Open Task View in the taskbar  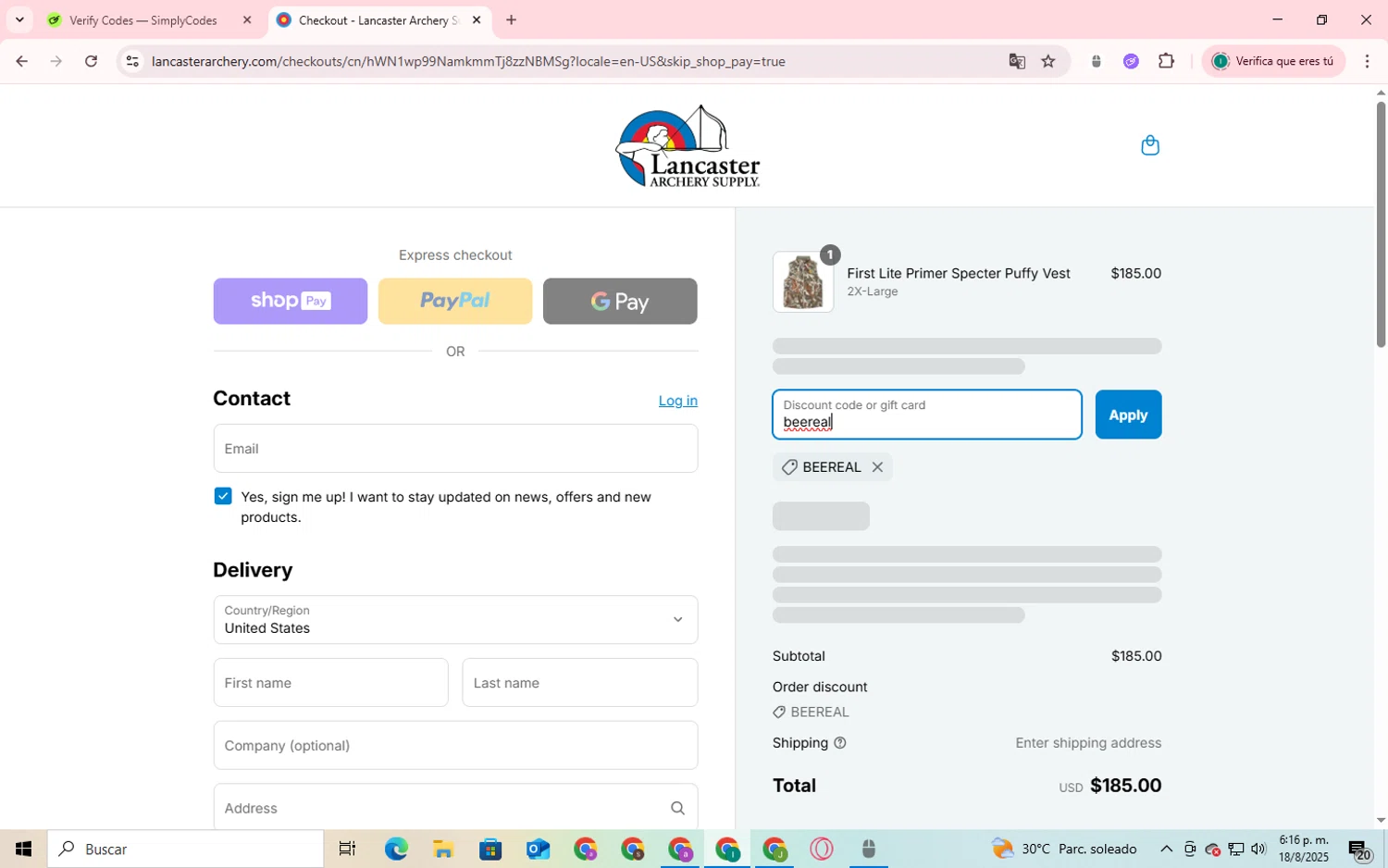[347, 849]
